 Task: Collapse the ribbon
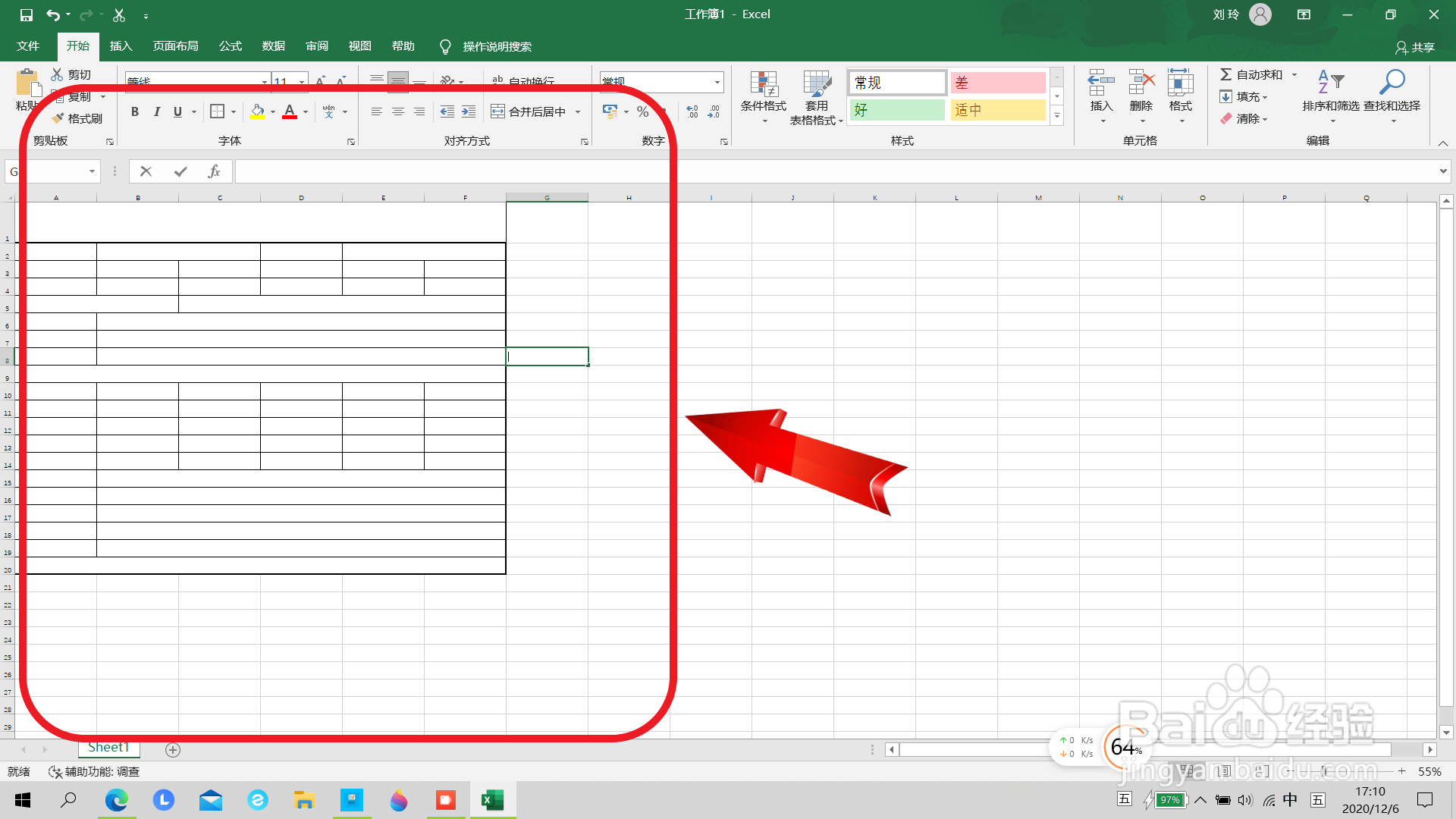tap(1443, 143)
